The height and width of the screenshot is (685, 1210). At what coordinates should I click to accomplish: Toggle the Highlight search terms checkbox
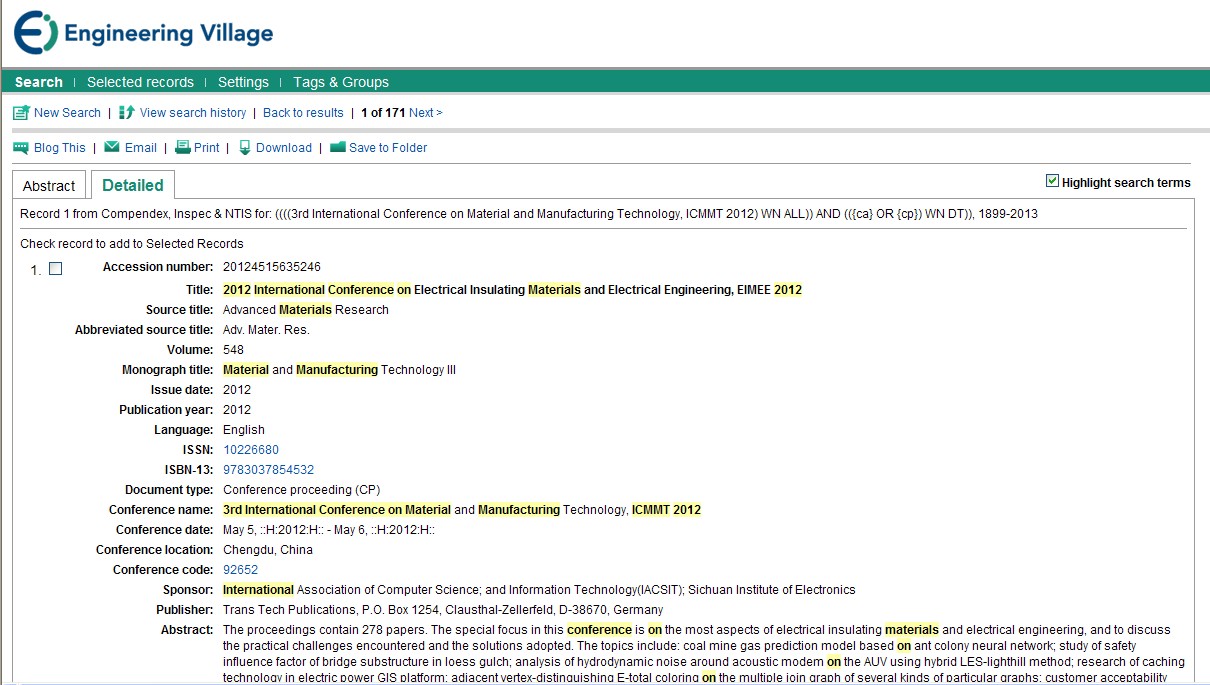1052,181
